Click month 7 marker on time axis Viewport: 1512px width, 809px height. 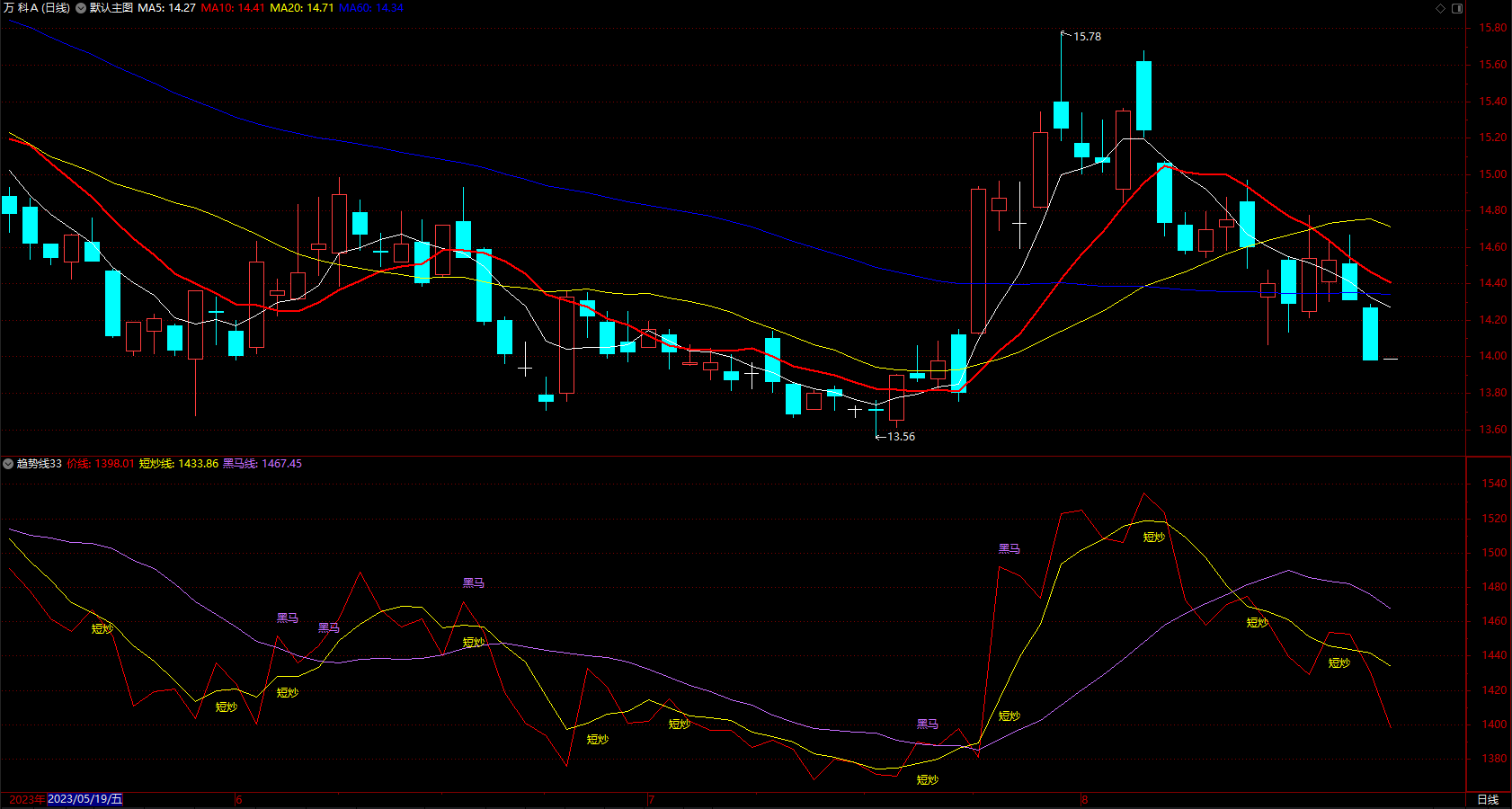[x=651, y=799]
